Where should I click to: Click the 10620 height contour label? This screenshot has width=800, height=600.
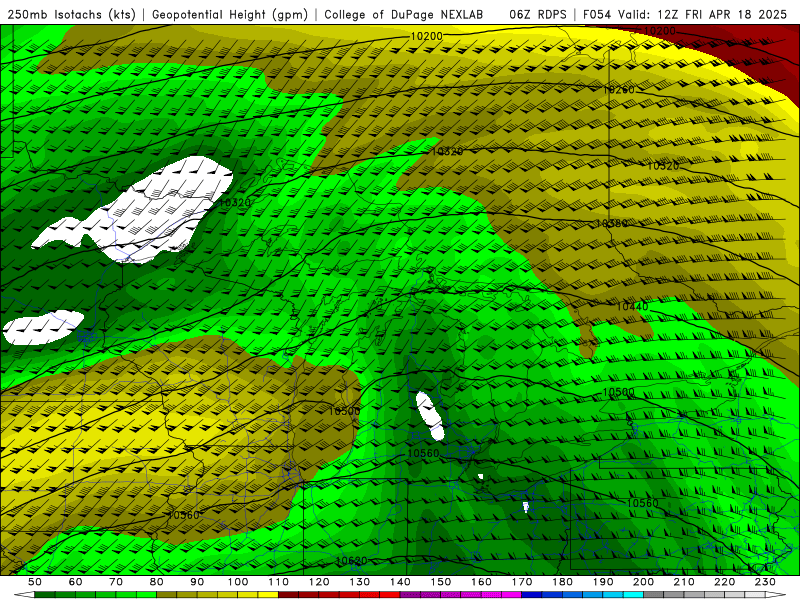coord(352,561)
